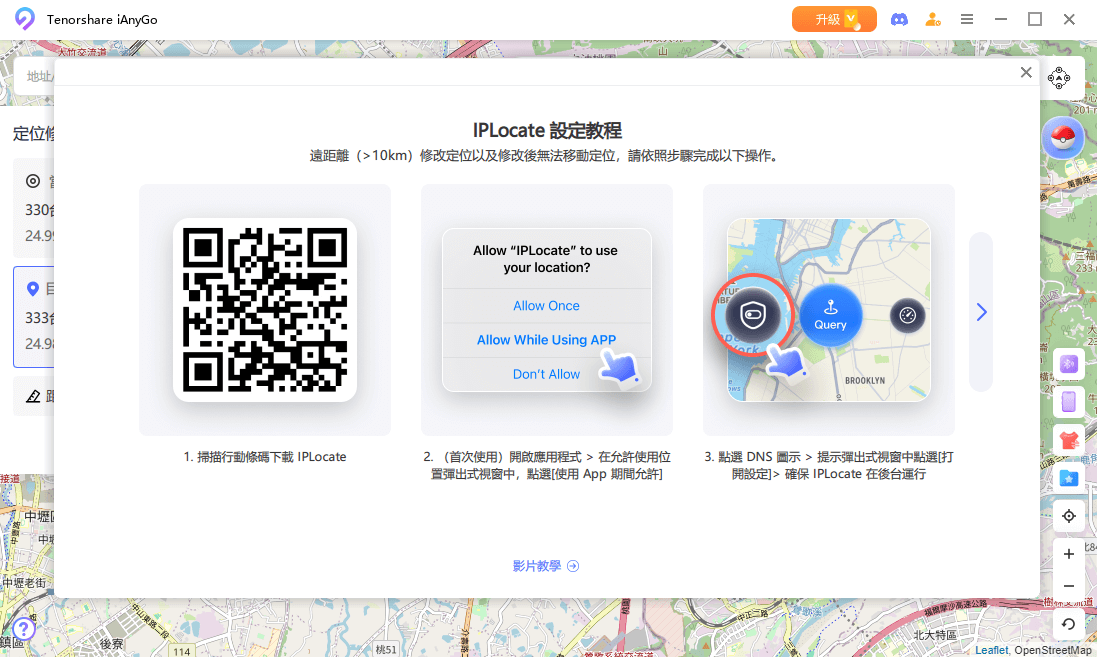Zoom in the map with plus button
Viewport: 1097px width, 657px height.
(x=1068, y=554)
